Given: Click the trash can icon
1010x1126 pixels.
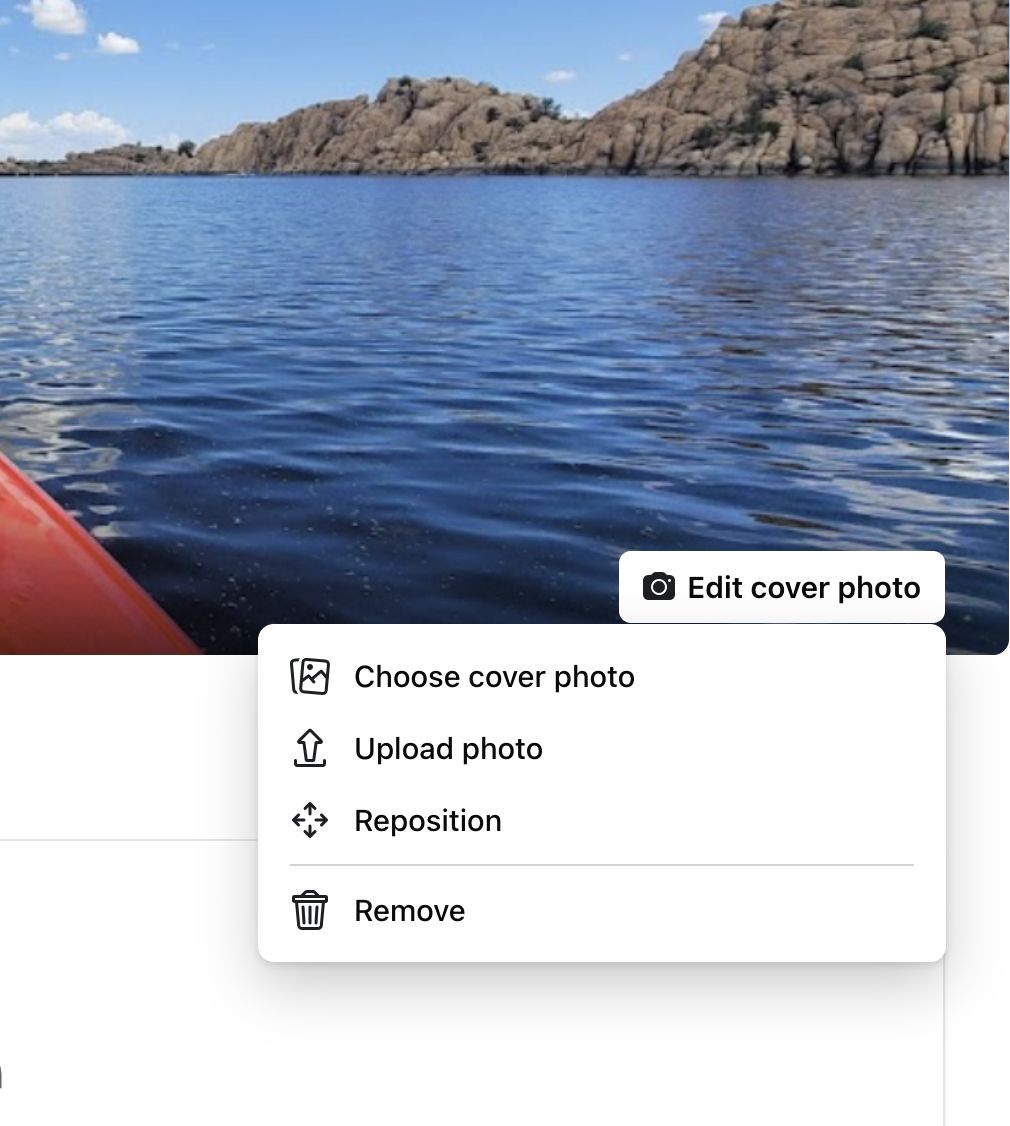Looking at the screenshot, I should [x=310, y=911].
